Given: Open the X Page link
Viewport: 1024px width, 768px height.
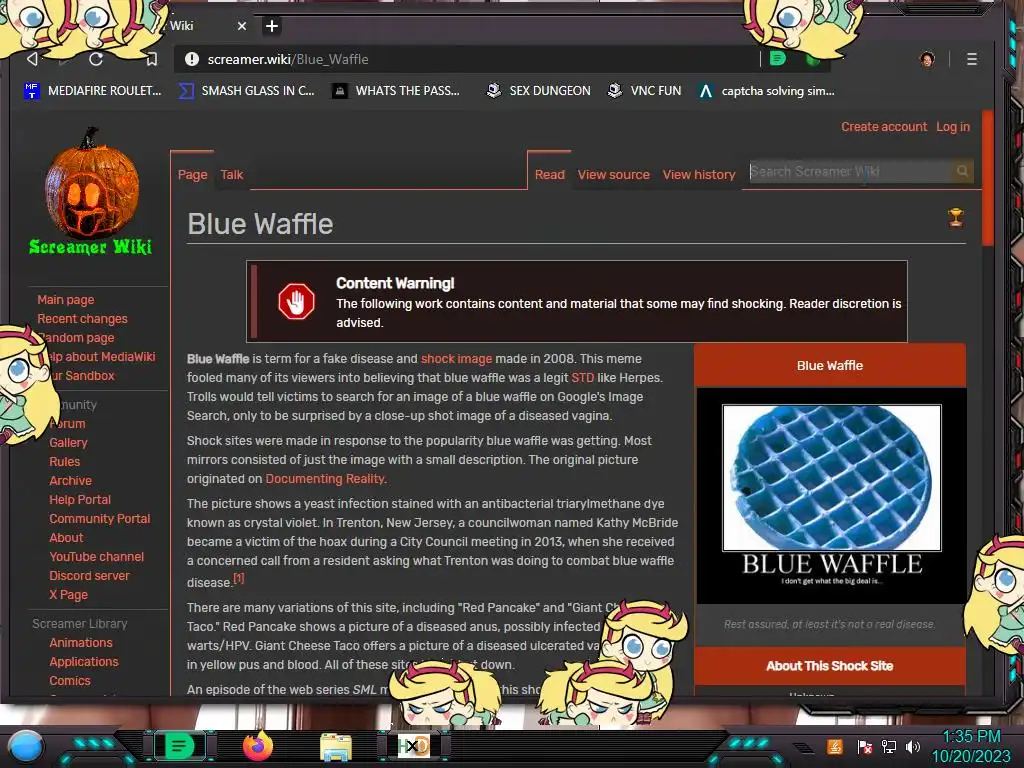Looking at the screenshot, I should (x=68, y=594).
